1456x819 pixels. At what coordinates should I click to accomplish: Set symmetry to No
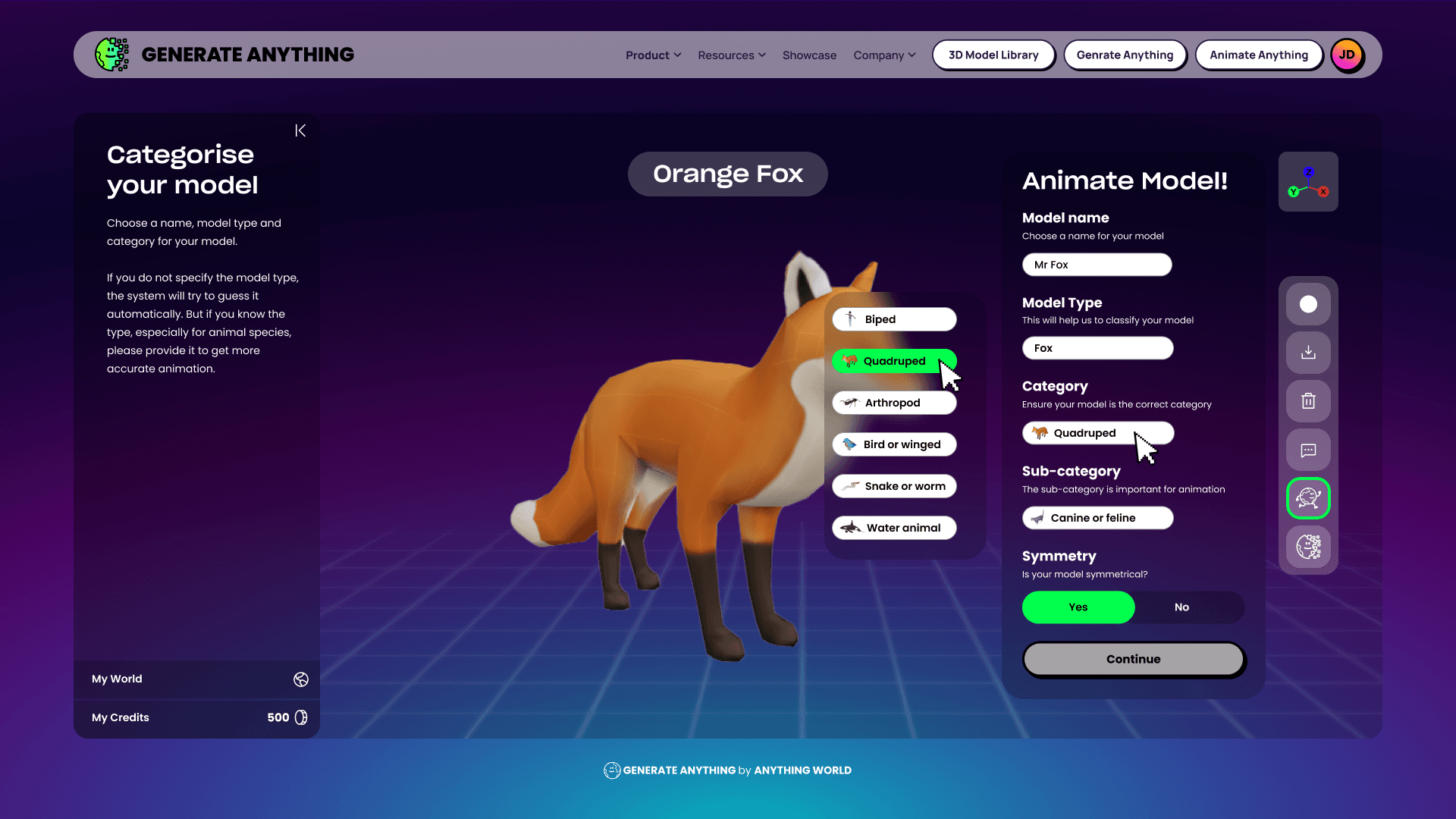click(1181, 607)
